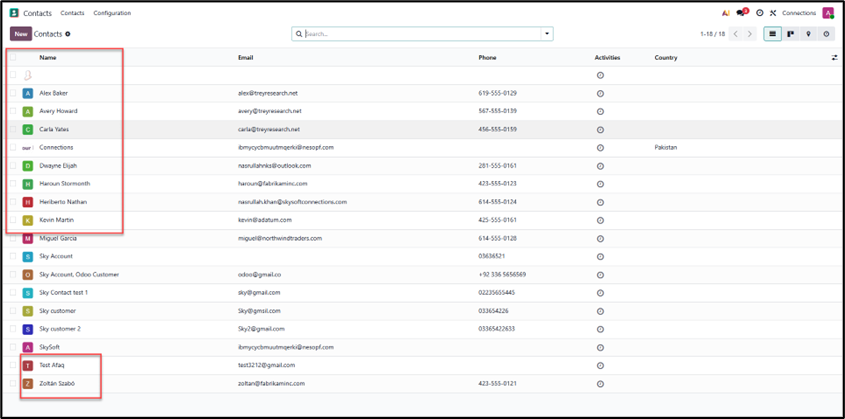Click phone +92 336 5656569
Screen dimensions: 845x419
click(x=502, y=275)
